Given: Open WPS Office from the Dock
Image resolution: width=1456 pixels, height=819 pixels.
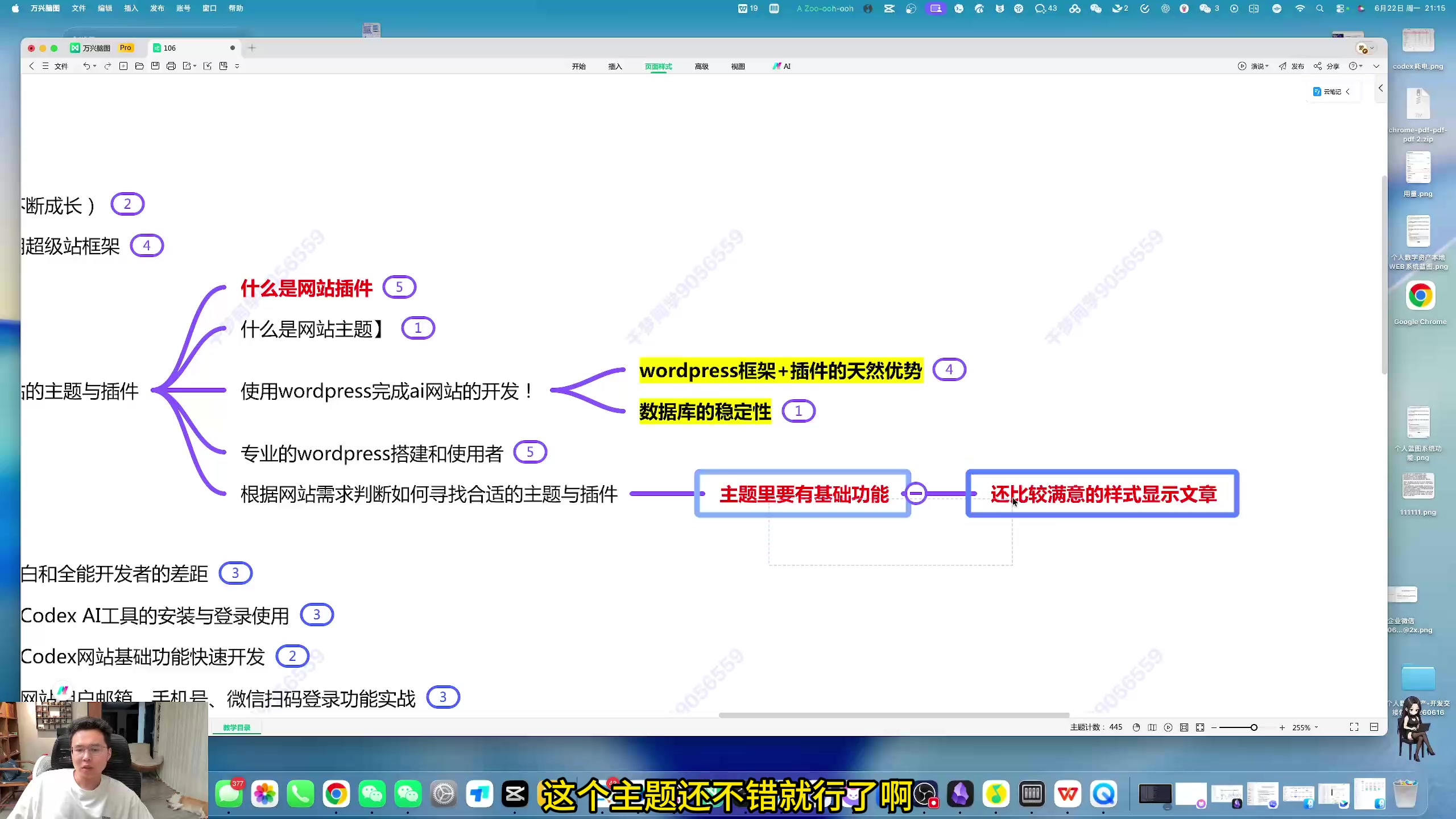Looking at the screenshot, I should pyautogui.click(x=1068, y=794).
